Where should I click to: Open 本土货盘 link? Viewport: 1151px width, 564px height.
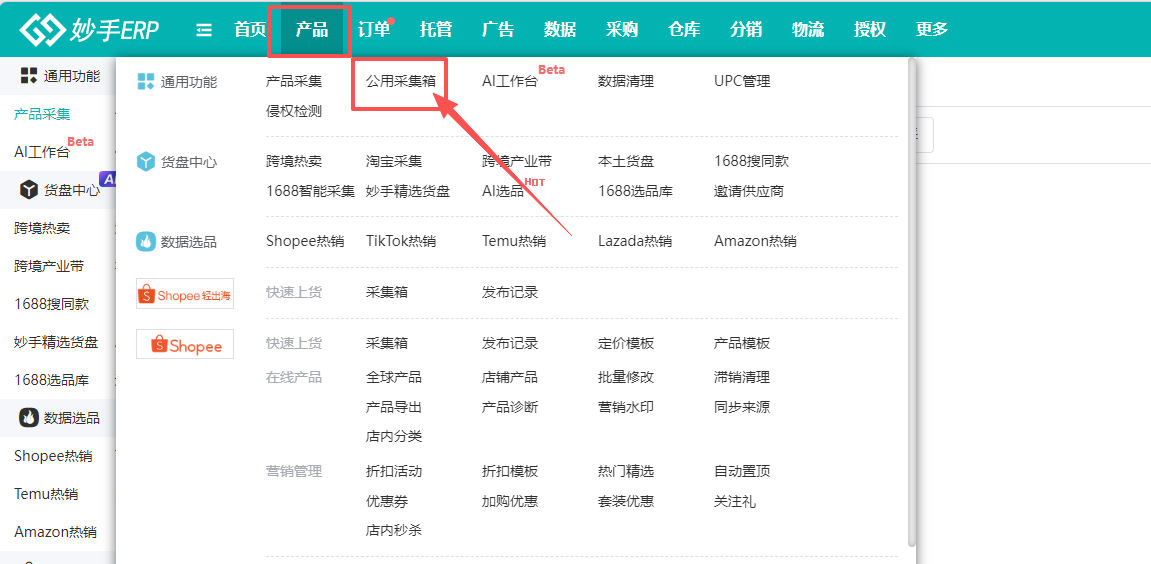626,162
